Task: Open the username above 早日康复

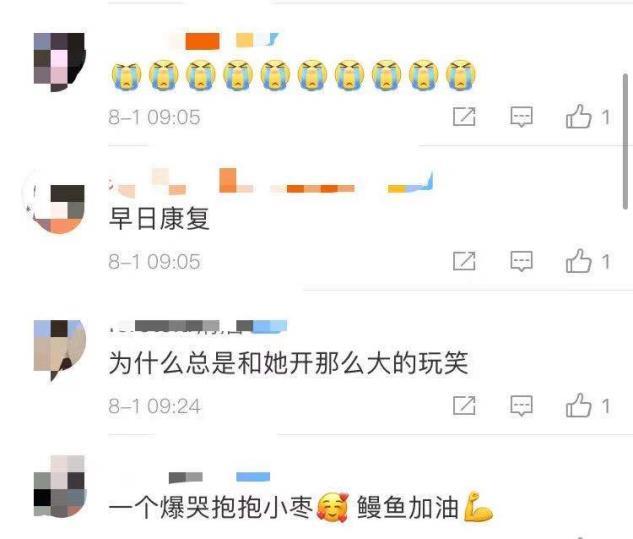Action: [270, 182]
